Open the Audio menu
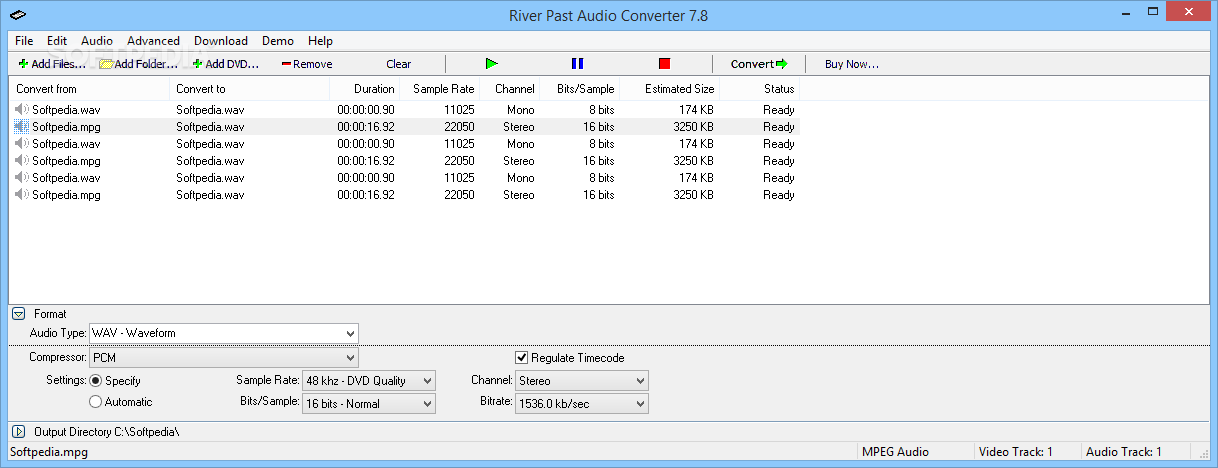This screenshot has width=1218, height=468. [x=97, y=41]
